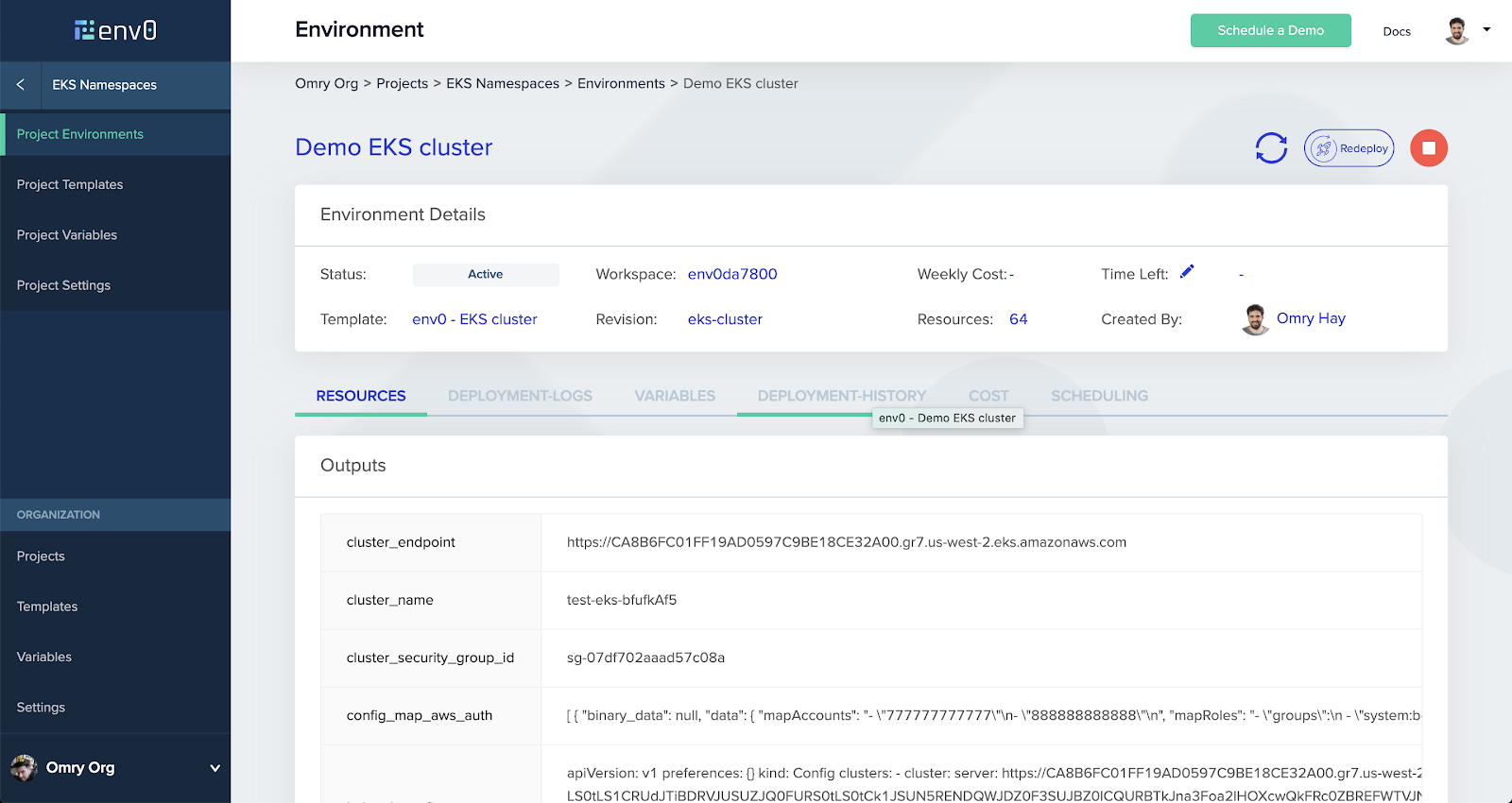The image size is (1512, 803).
Task: Go to Project Templates in sidebar
Action: pyautogui.click(x=70, y=184)
